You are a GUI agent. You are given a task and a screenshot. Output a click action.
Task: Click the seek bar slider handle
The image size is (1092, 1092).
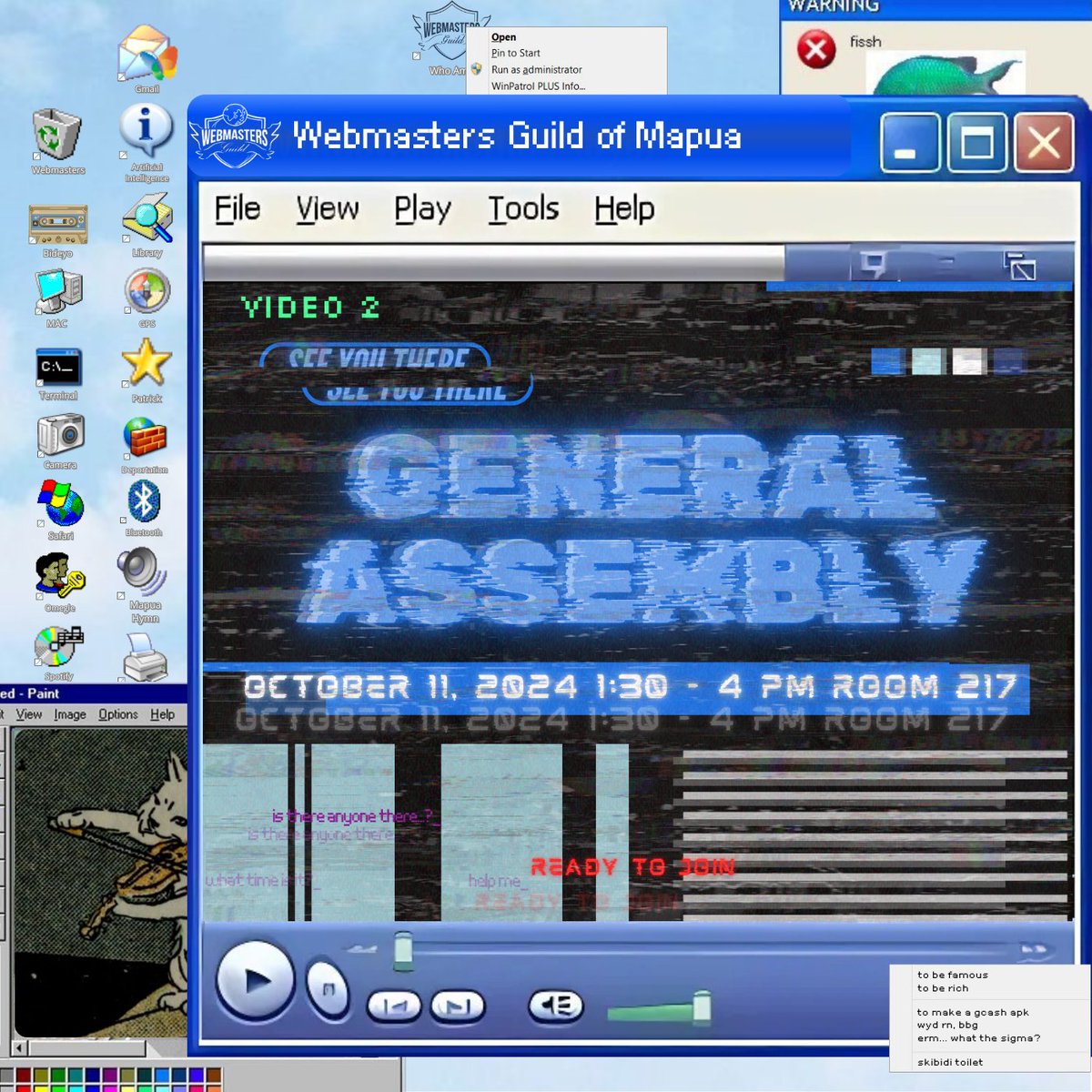click(403, 951)
